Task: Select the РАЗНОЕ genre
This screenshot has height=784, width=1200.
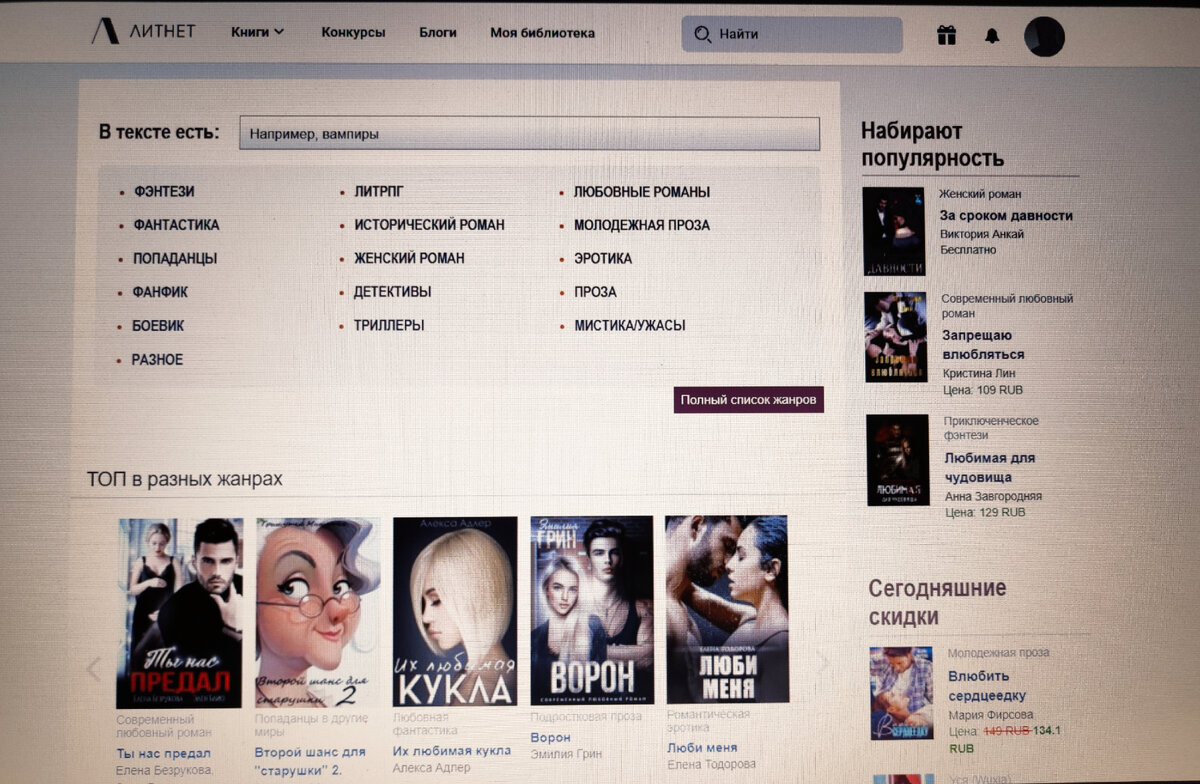Action: click(x=157, y=359)
